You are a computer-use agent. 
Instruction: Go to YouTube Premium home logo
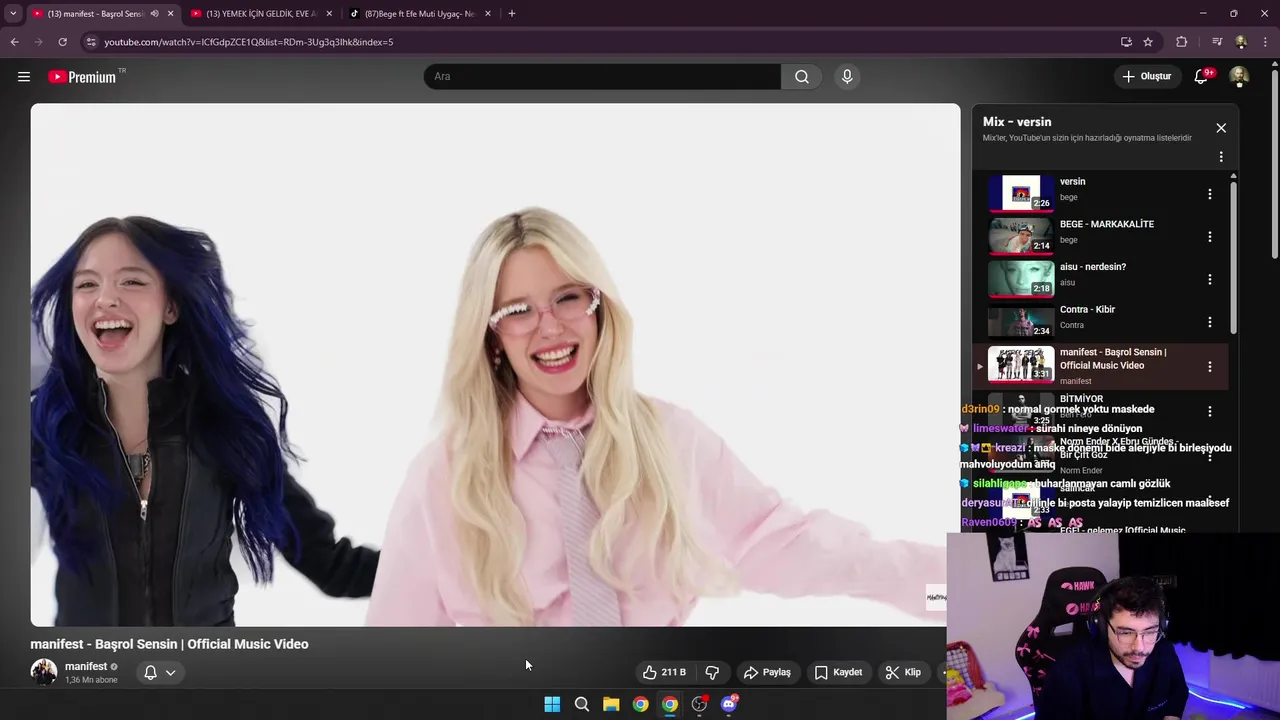(x=82, y=77)
